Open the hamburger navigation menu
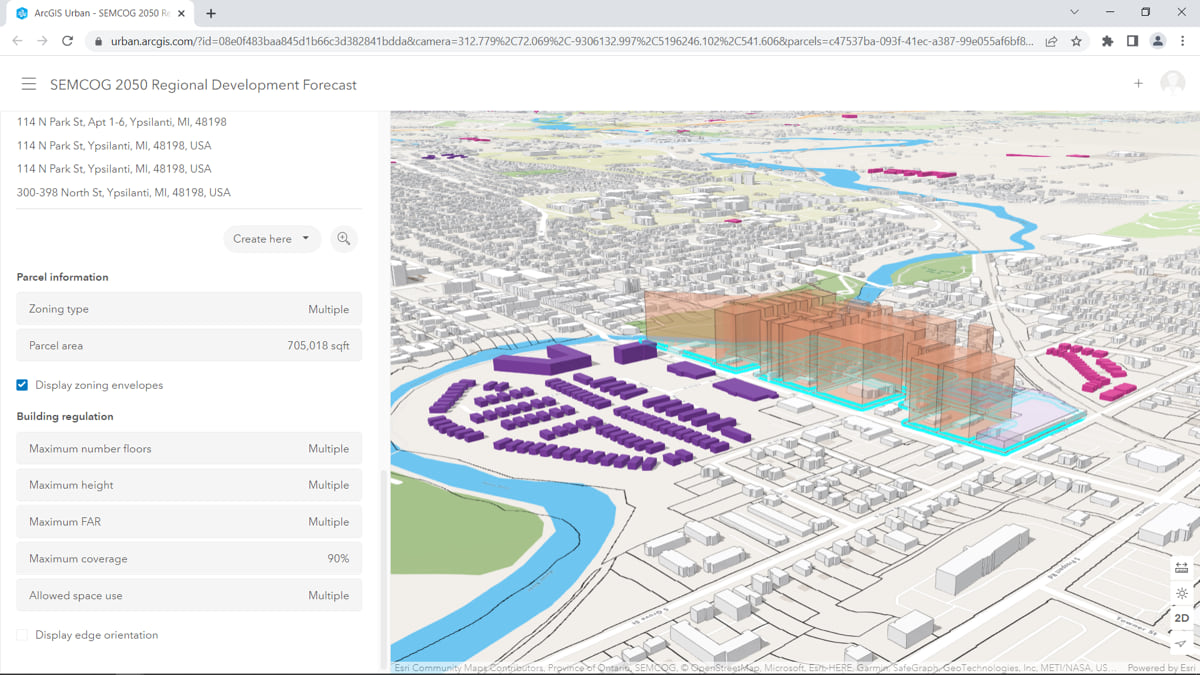Image resolution: width=1200 pixels, height=675 pixels. coord(28,85)
